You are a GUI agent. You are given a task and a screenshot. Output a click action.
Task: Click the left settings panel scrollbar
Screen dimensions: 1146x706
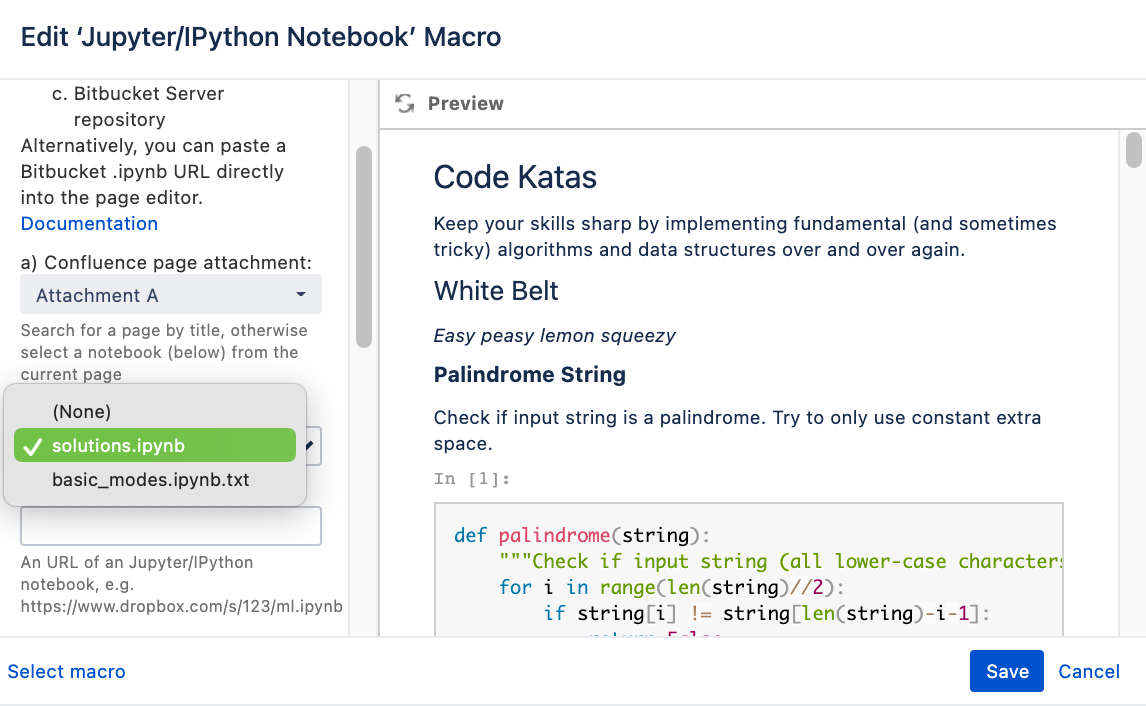[x=364, y=246]
